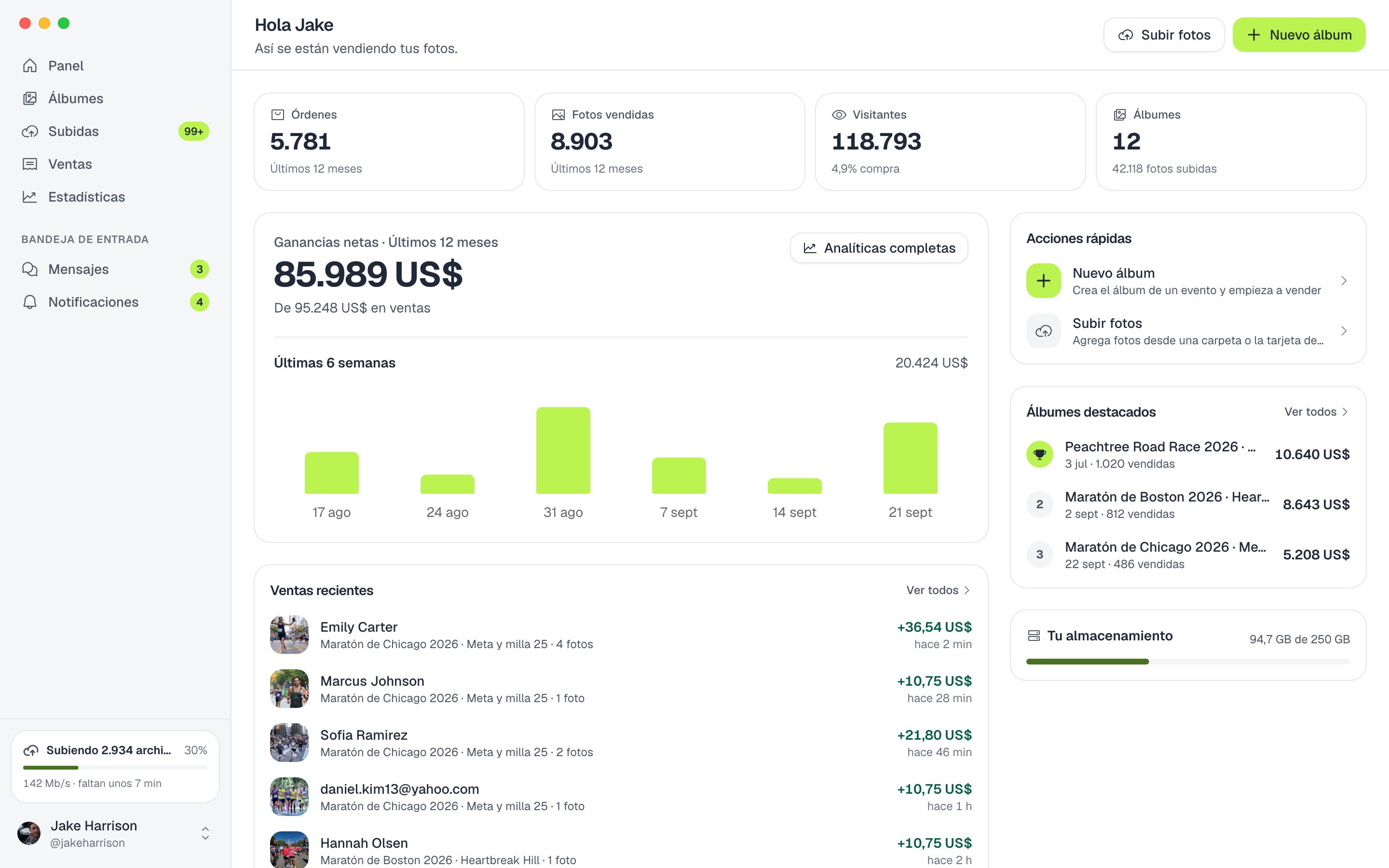Screen dimensions: 1389x868
Task: Open Álbumes via its sidebar icon
Action: tap(30, 98)
